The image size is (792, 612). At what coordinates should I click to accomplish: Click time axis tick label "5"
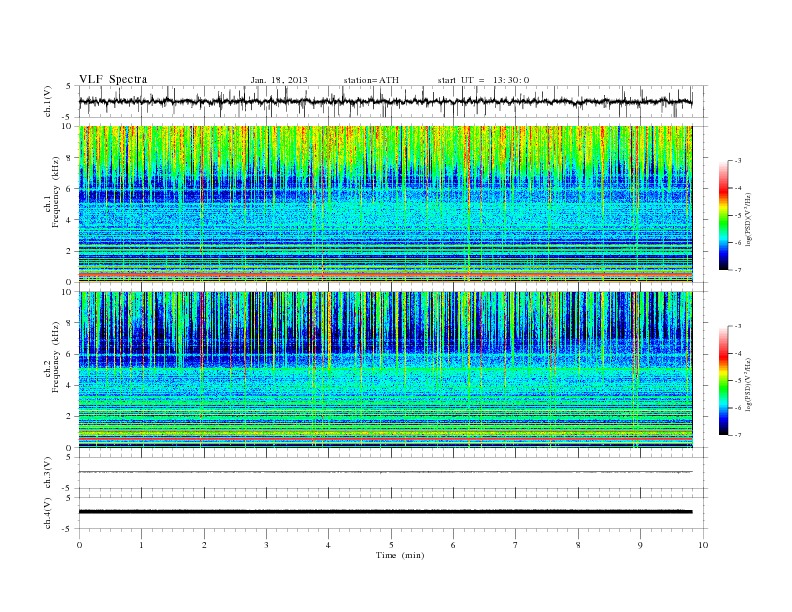point(391,545)
